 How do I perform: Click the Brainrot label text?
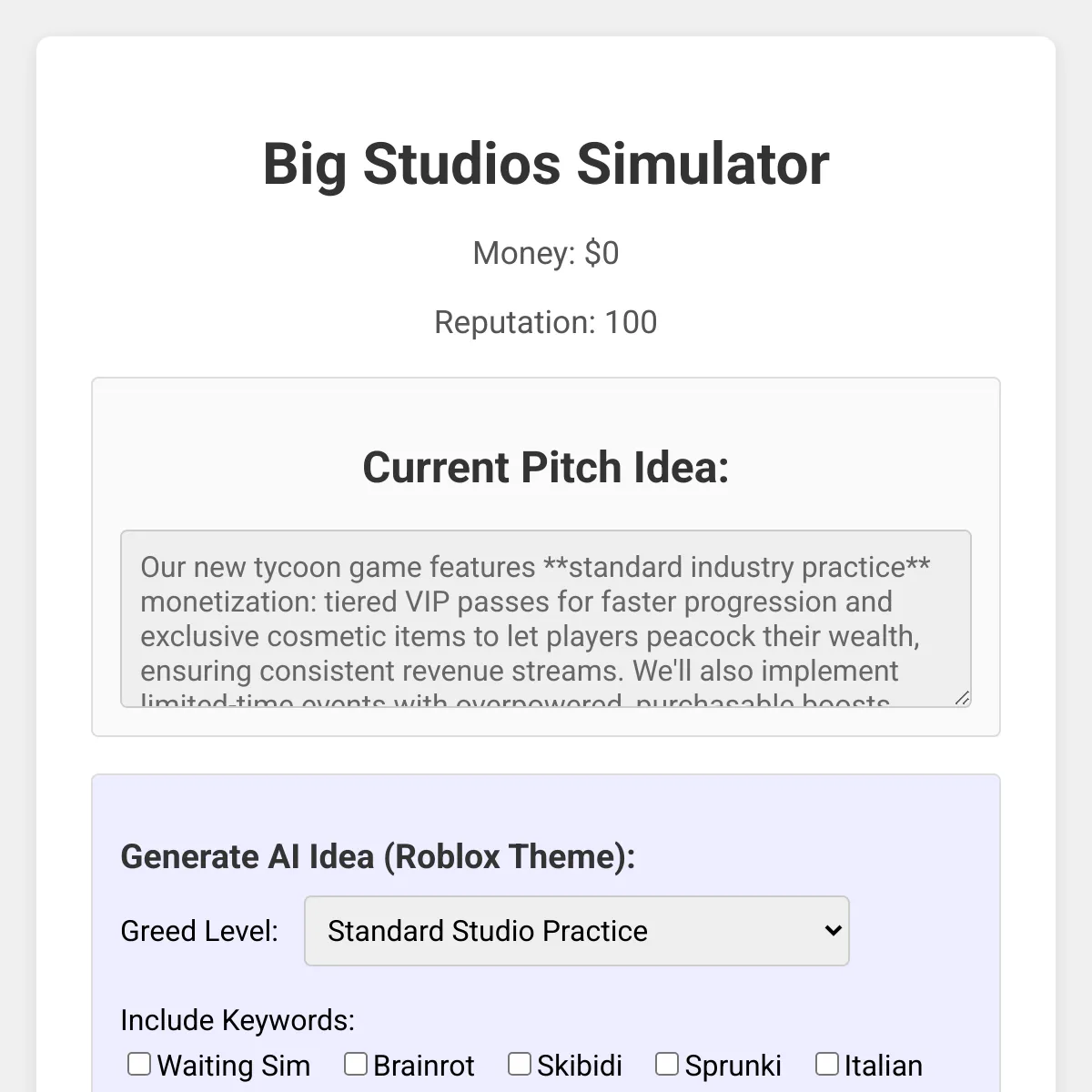(424, 1066)
